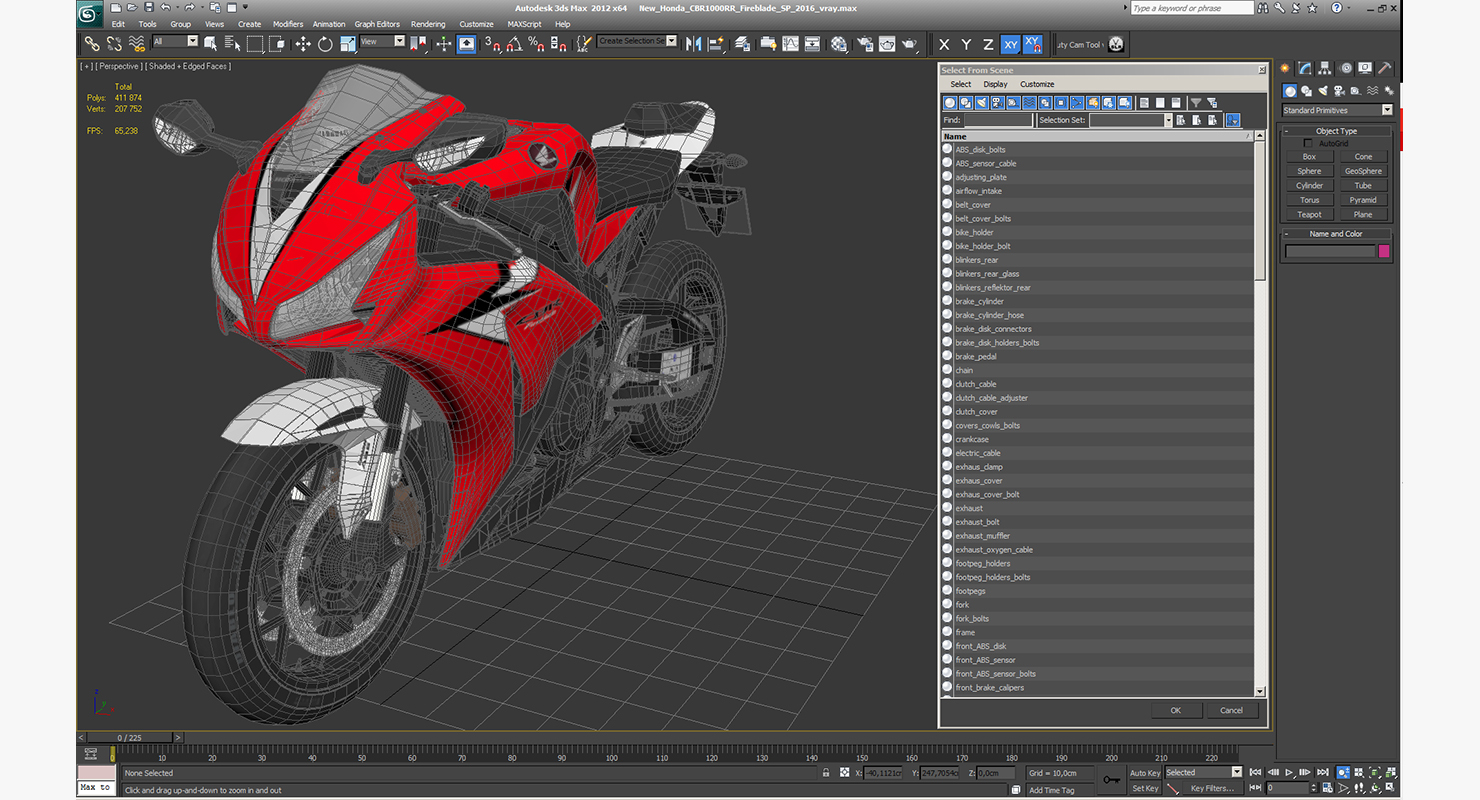Click the Auto Key button
The height and width of the screenshot is (800, 1480).
point(1145,773)
